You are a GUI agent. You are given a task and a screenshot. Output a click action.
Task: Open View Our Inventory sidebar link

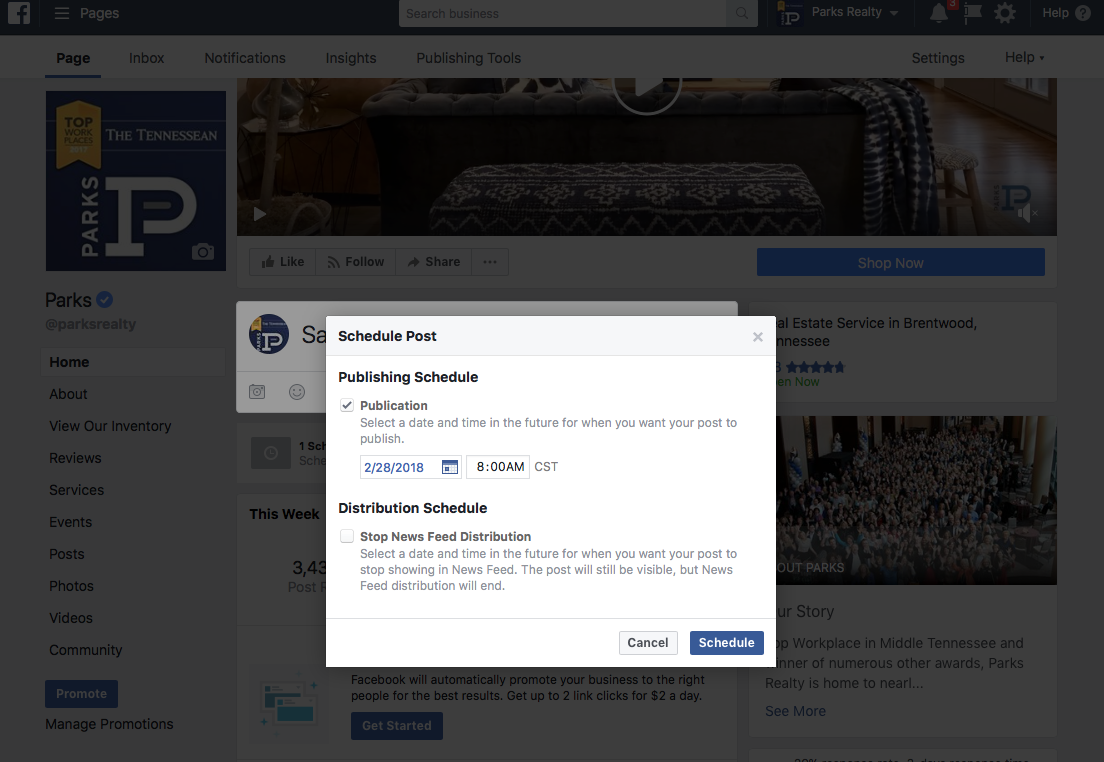(x=110, y=426)
